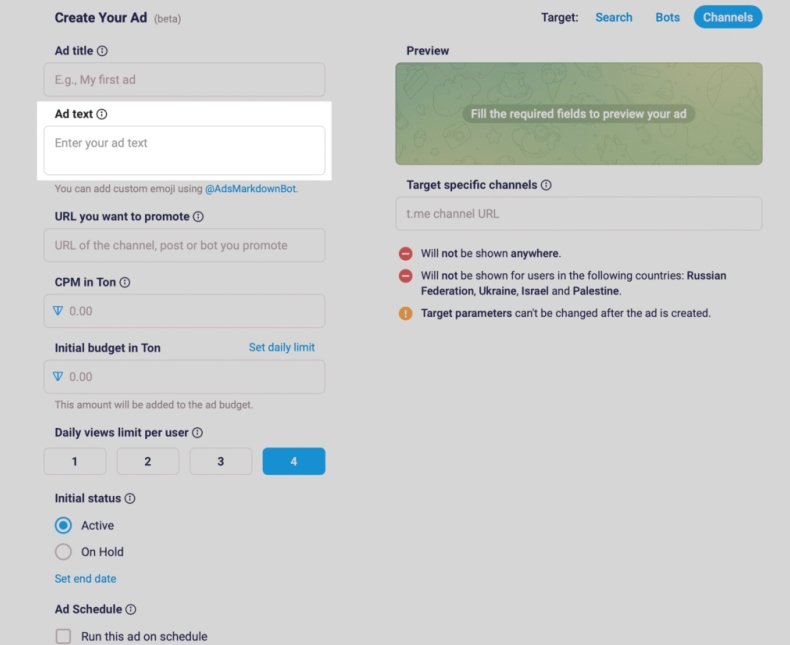The image size is (790, 645).
Task: Switch target to Bots tab
Action: click(667, 17)
